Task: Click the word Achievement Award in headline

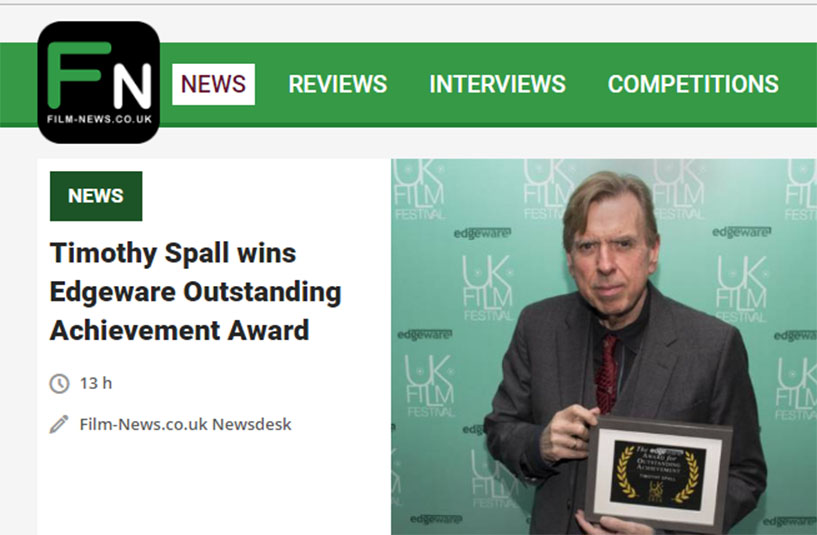Action: [x=179, y=331]
